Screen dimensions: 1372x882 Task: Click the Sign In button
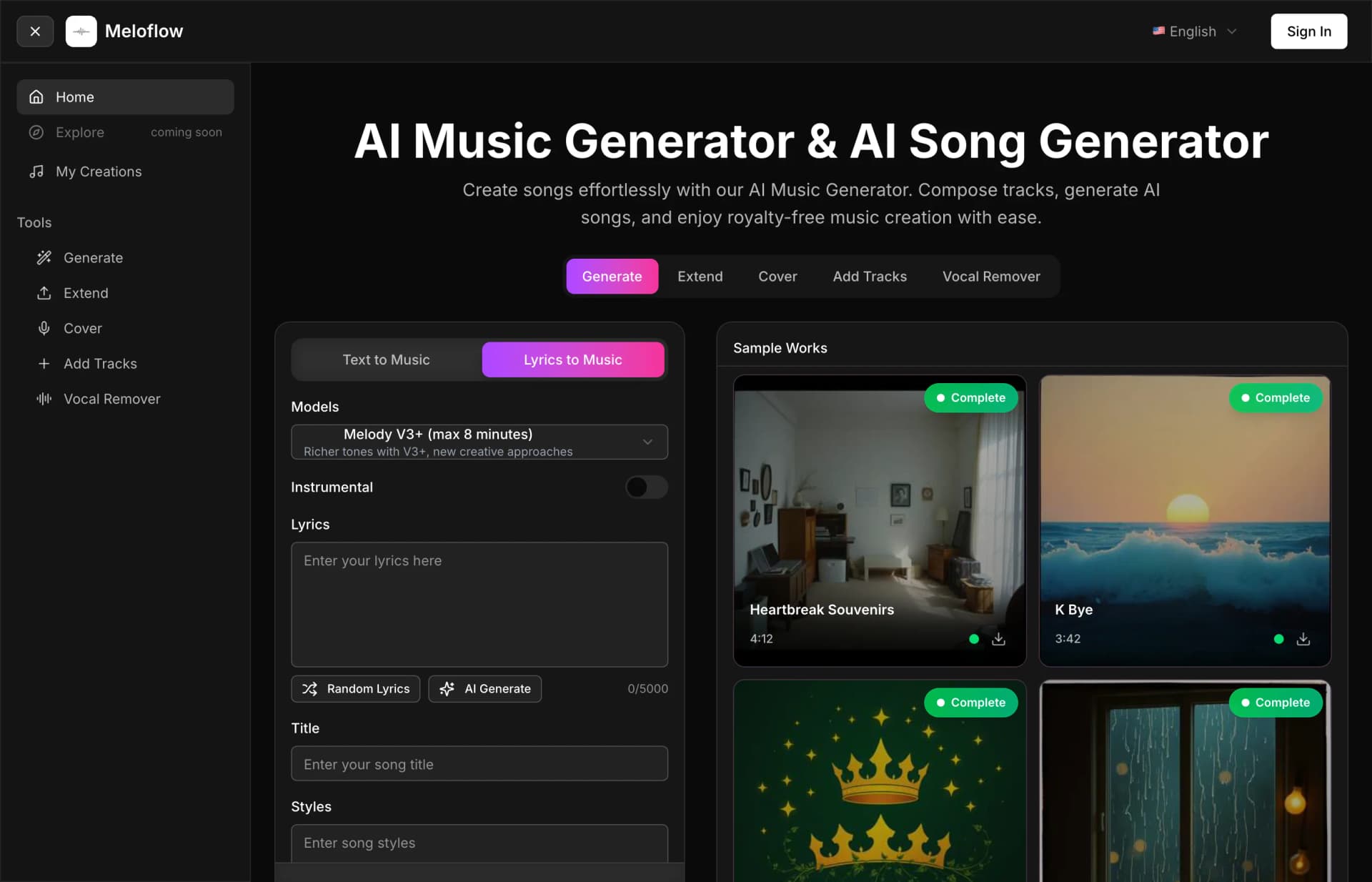(1308, 31)
